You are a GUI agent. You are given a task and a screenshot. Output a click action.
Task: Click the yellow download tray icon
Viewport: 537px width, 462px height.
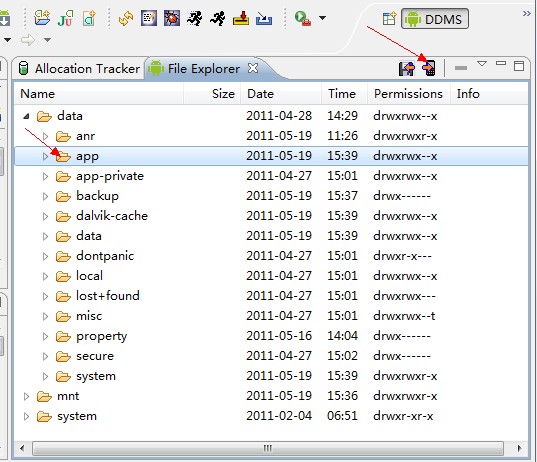[x=241, y=18]
